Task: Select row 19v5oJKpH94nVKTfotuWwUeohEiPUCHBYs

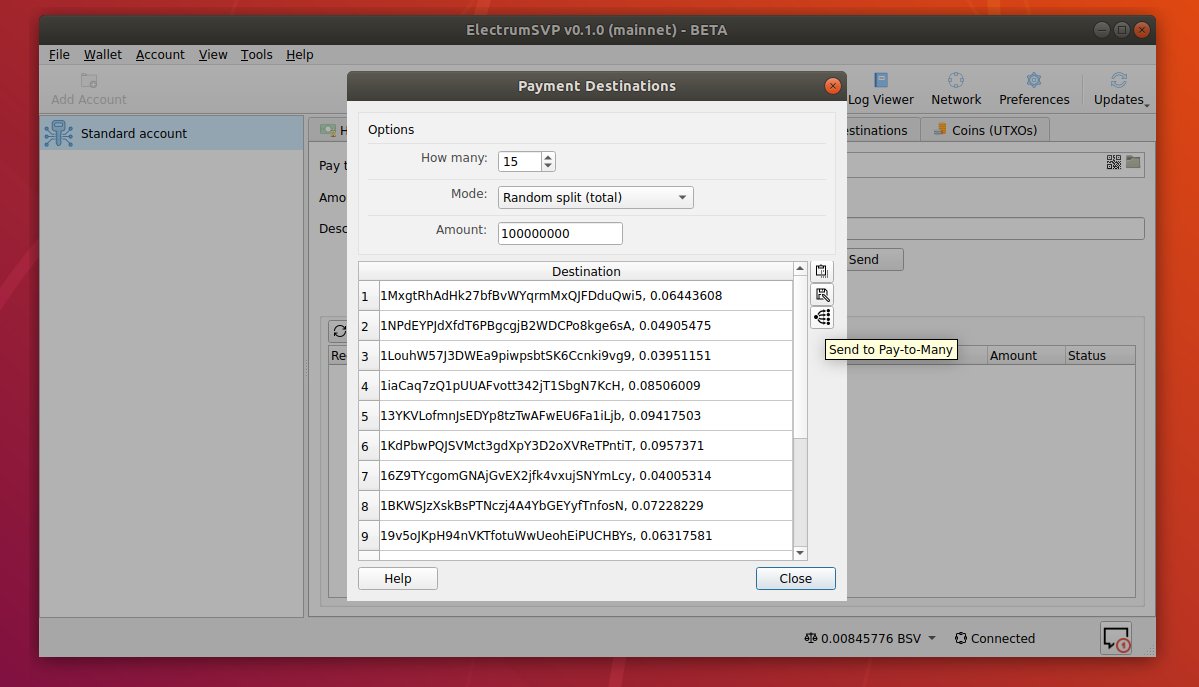Action: pos(586,536)
